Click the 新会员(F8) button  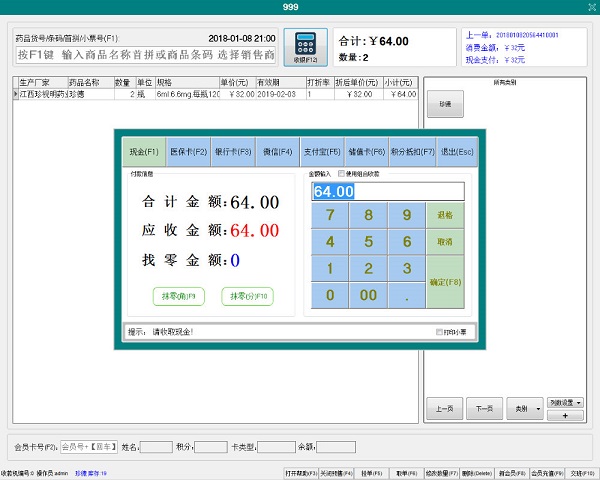(512, 474)
